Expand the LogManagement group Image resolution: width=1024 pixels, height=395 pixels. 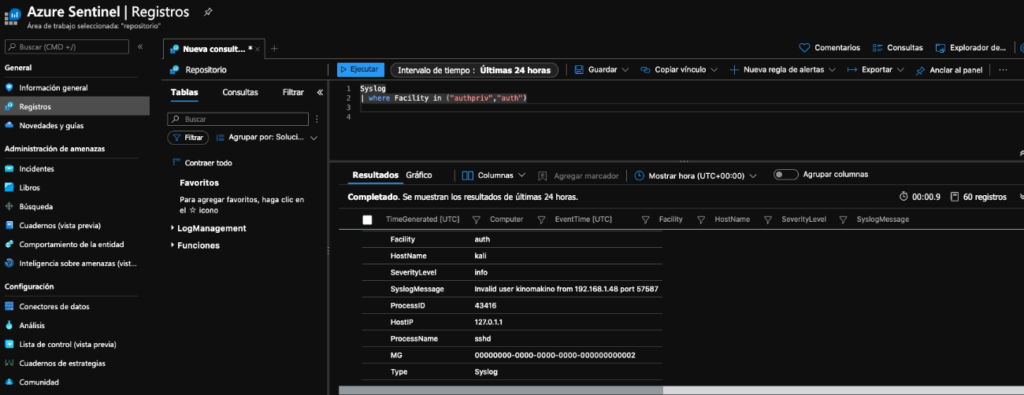(x=209, y=229)
